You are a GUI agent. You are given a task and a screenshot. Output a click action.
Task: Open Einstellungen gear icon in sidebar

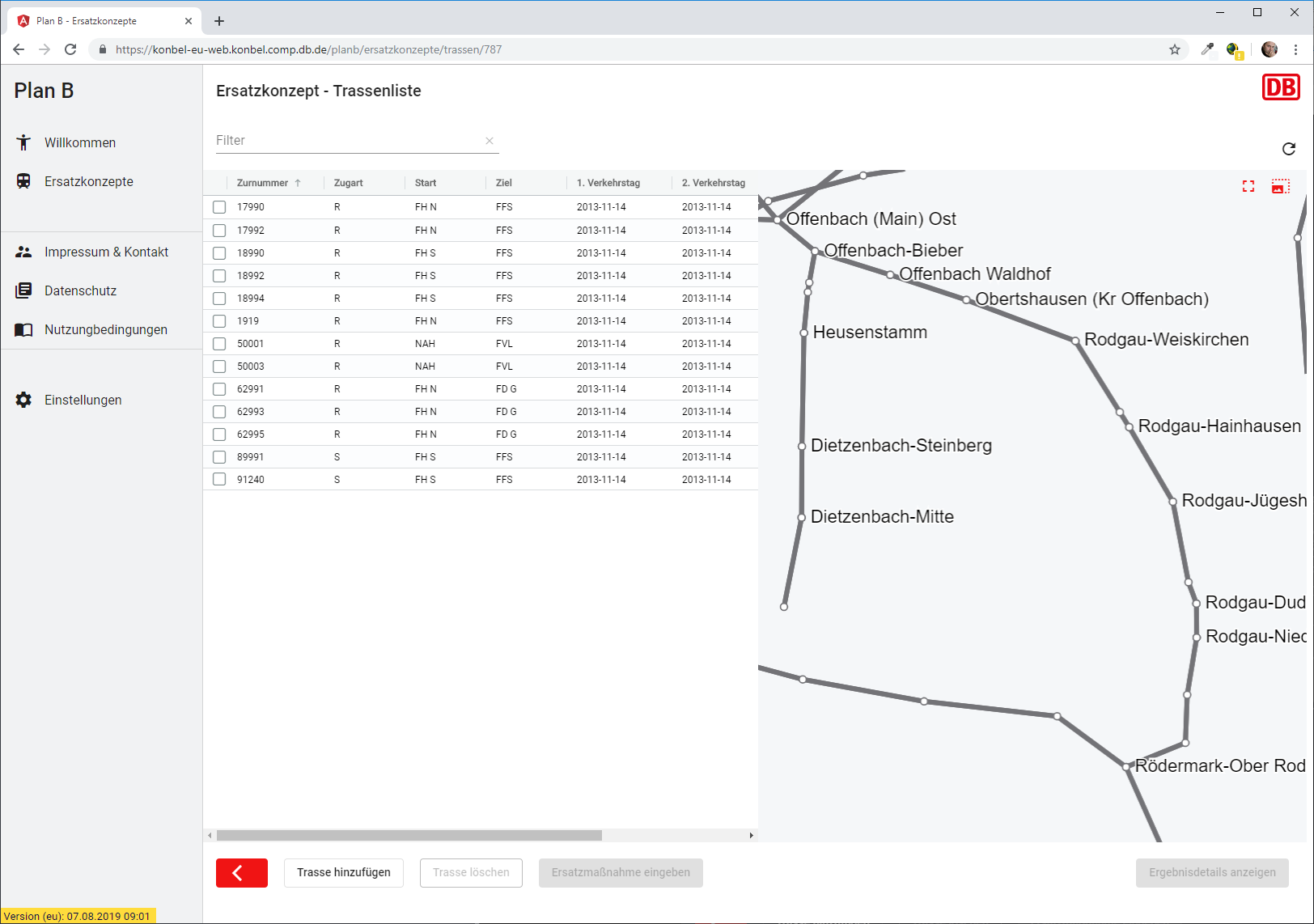[23, 400]
